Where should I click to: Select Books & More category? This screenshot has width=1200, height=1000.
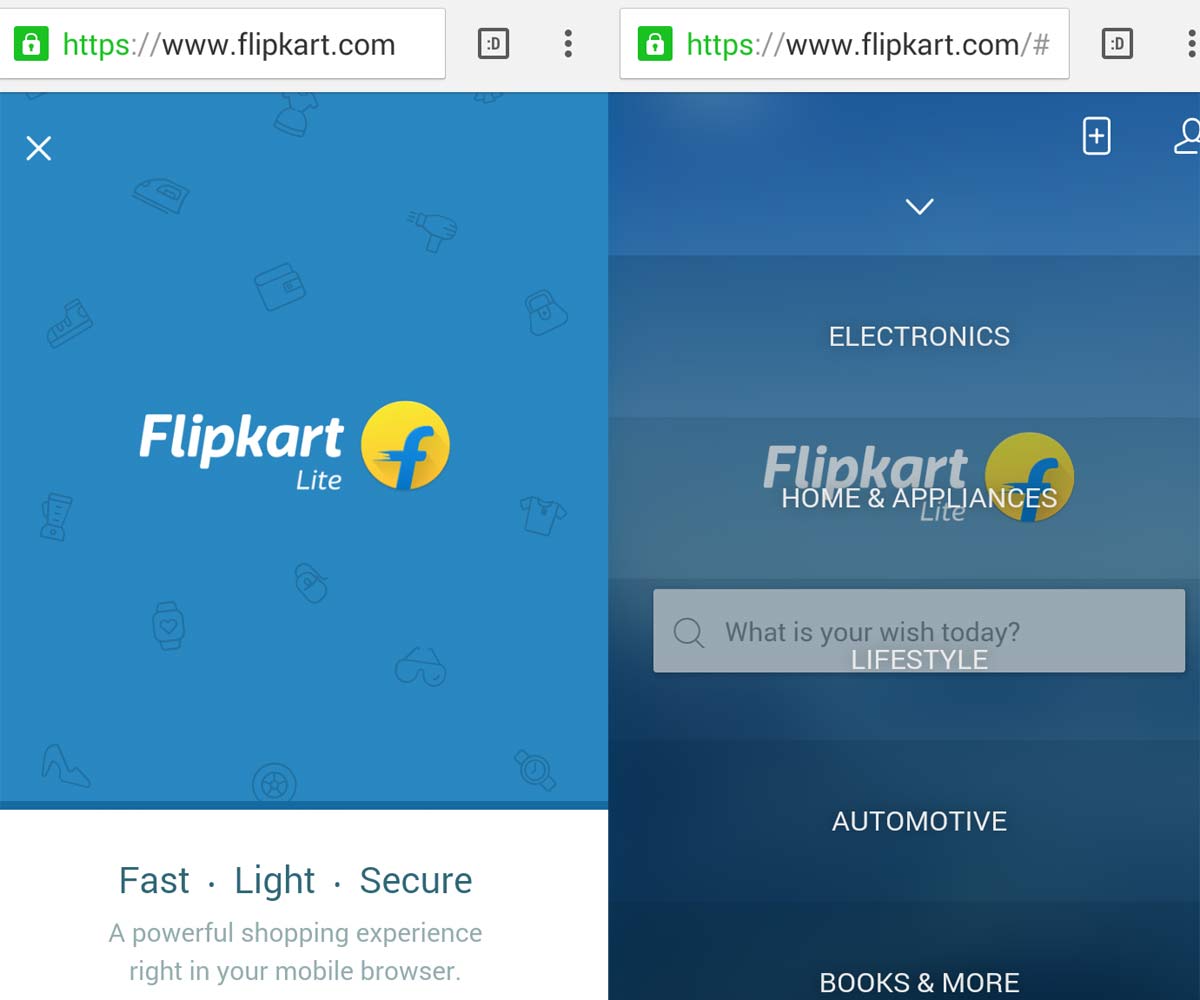click(x=919, y=983)
